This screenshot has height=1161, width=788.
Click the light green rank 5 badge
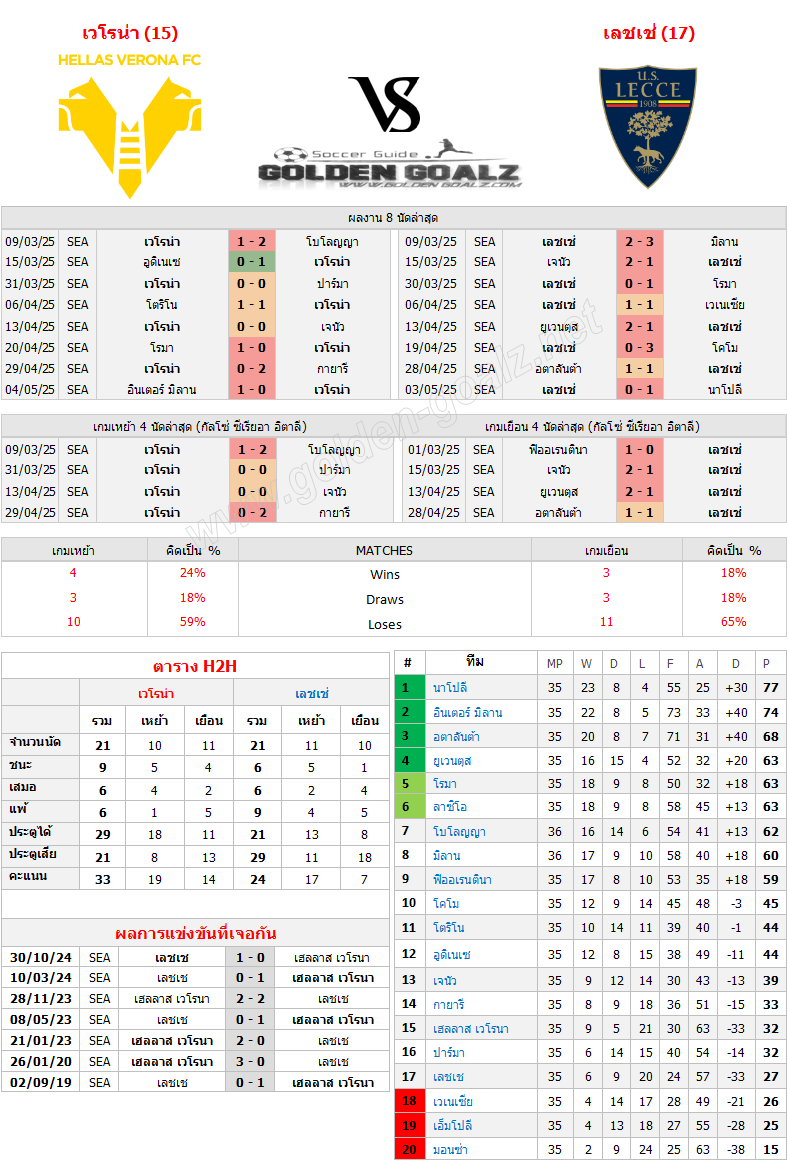click(410, 783)
